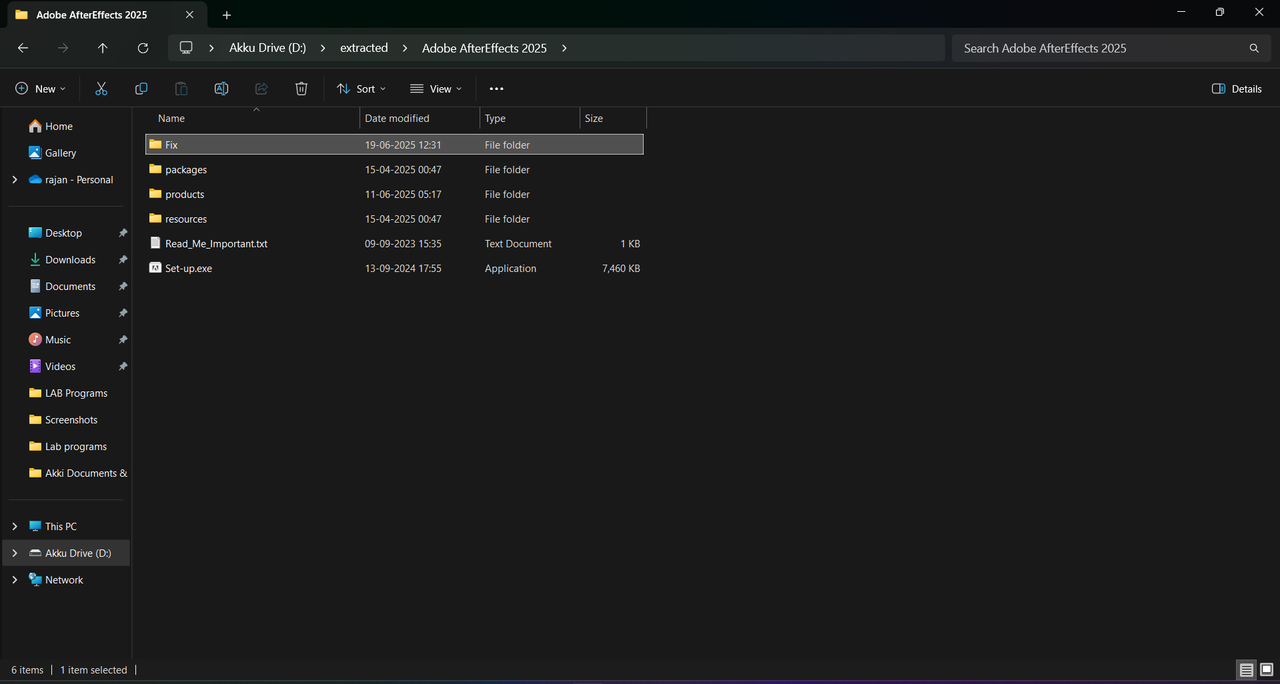Click the Set-up.exe Adobe file icon

tap(155, 268)
